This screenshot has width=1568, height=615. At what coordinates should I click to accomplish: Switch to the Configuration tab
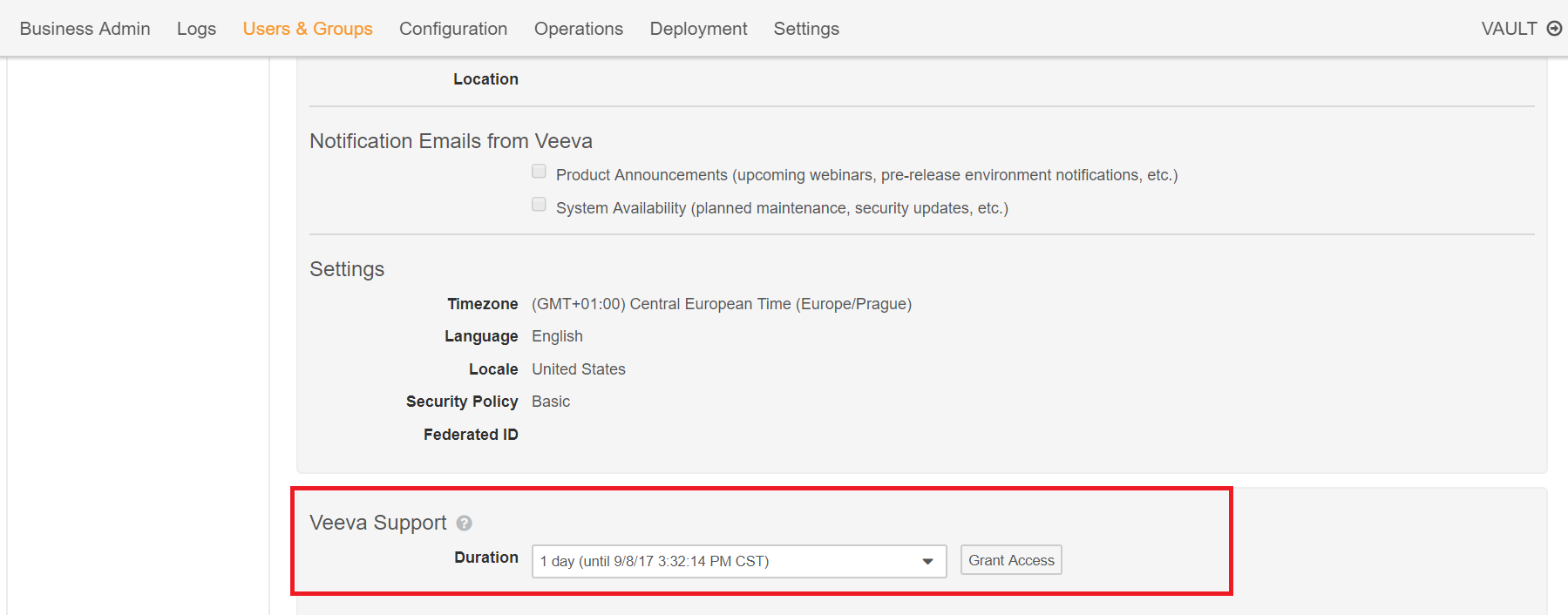[x=453, y=29]
